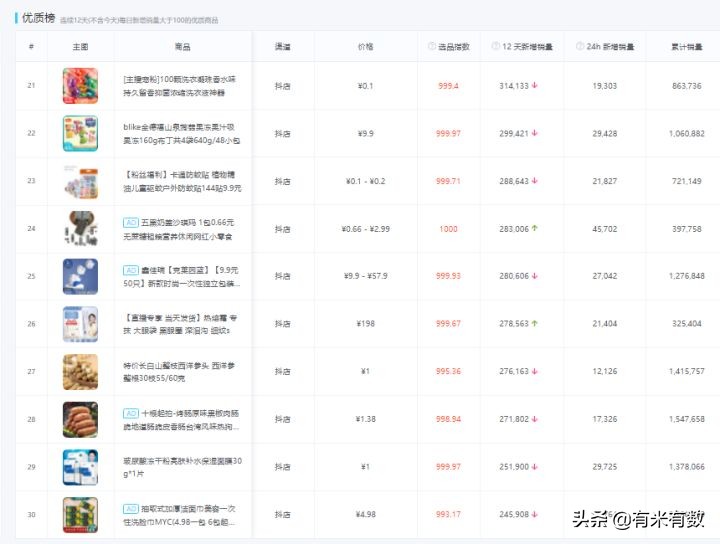Click the selection index value 995.36
This screenshot has width=720, height=544.
448,371
